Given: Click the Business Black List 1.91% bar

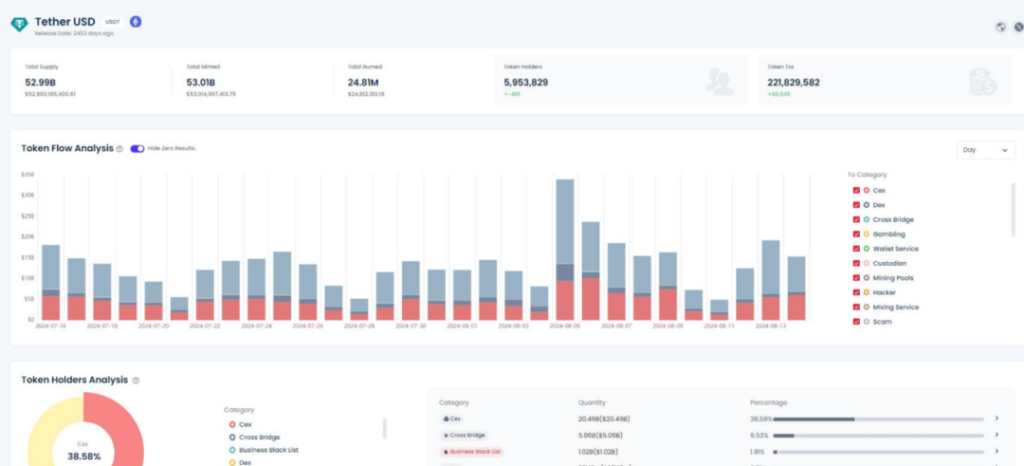Looking at the screenshot, I should tap(878, 452).
